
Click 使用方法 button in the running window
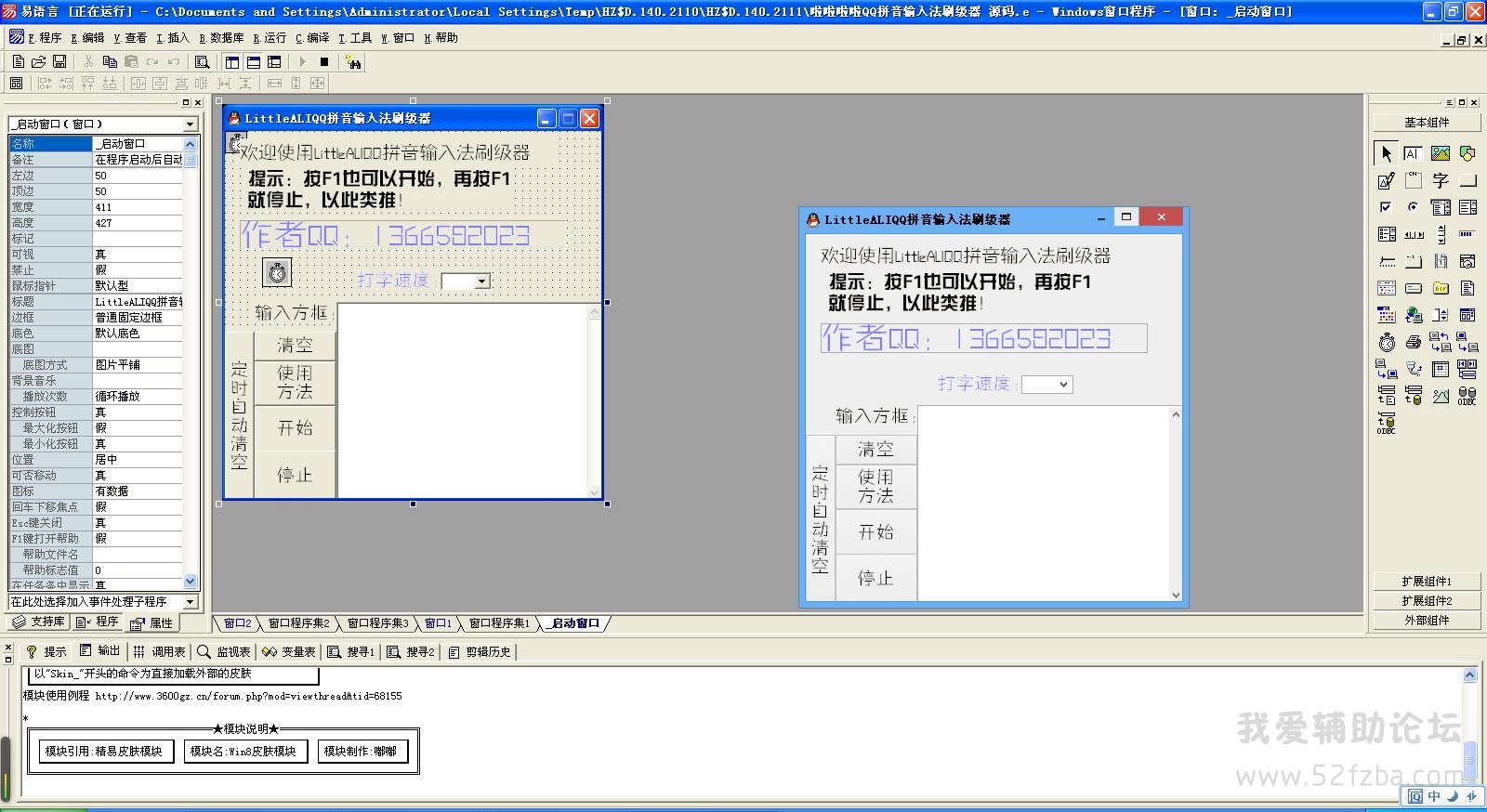875,487
